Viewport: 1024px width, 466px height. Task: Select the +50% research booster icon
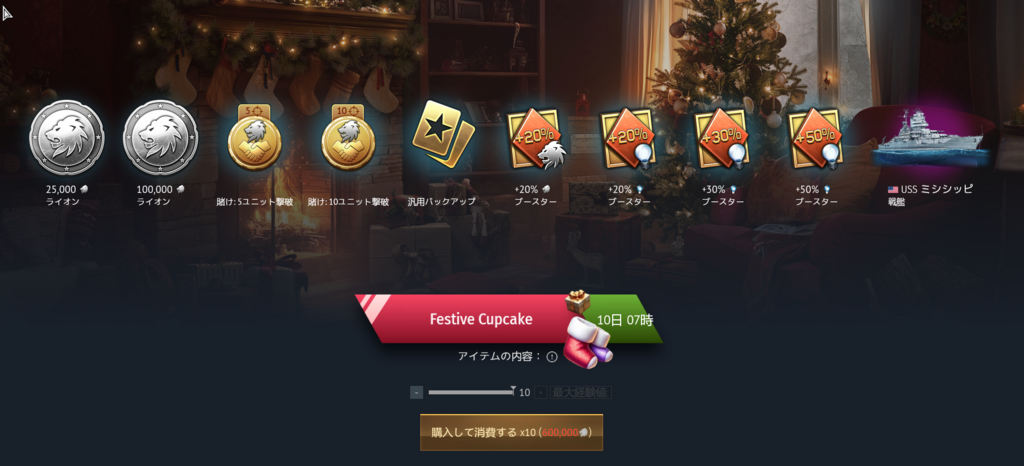pos(816,139)
